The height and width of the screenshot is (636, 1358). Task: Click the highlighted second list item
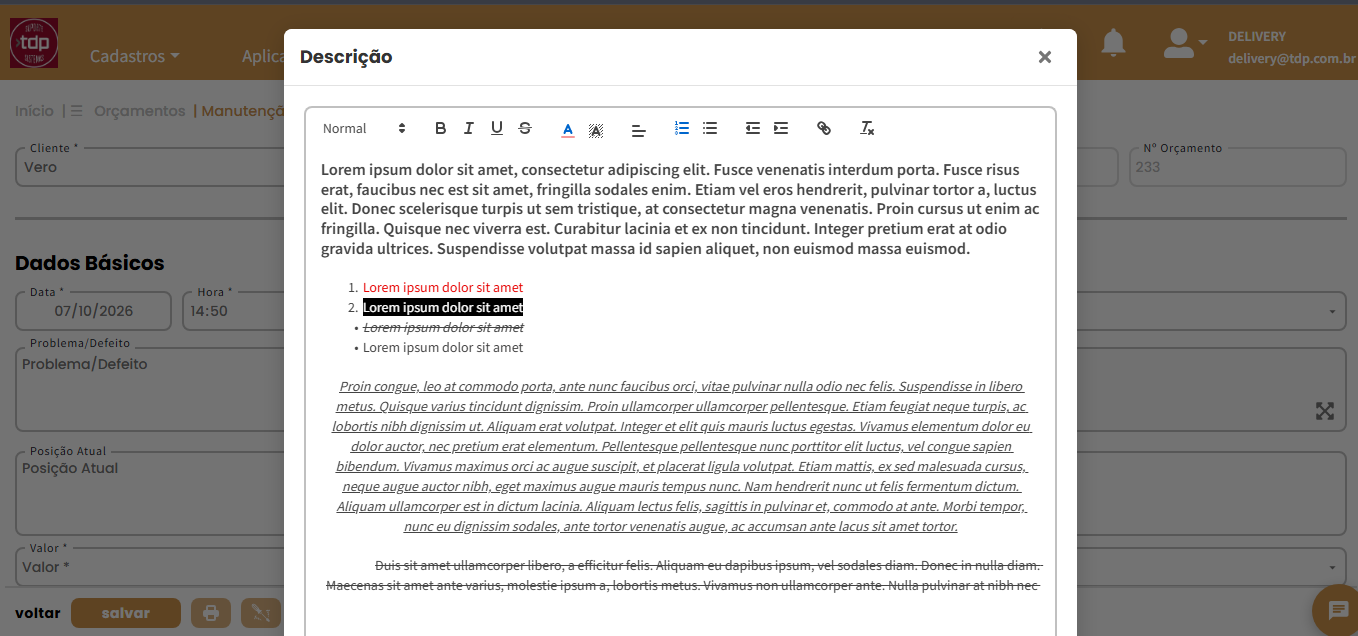pos(443,307)
